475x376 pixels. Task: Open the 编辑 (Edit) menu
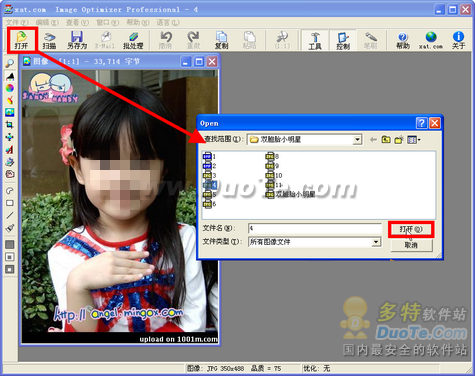tap(47, 22)
